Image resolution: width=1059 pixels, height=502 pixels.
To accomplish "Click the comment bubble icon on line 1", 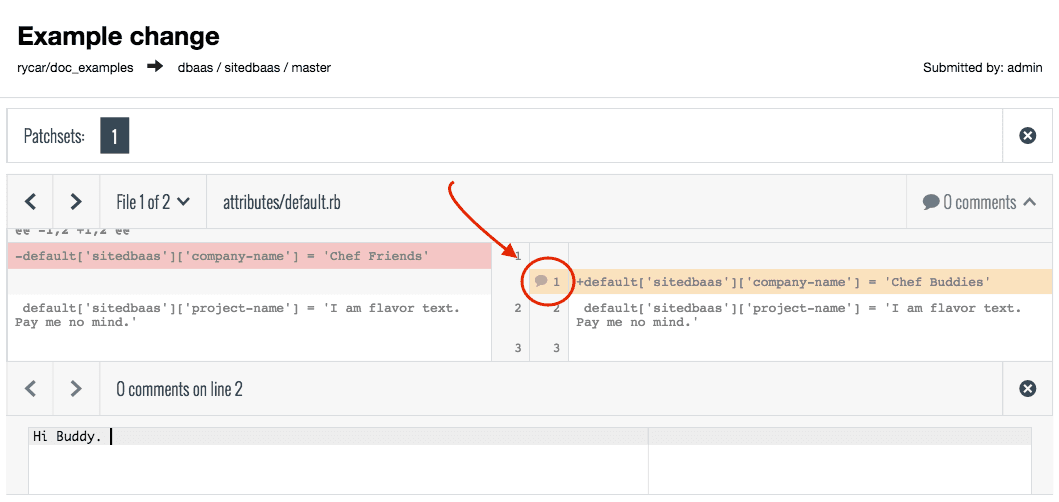I will point(541,281).
